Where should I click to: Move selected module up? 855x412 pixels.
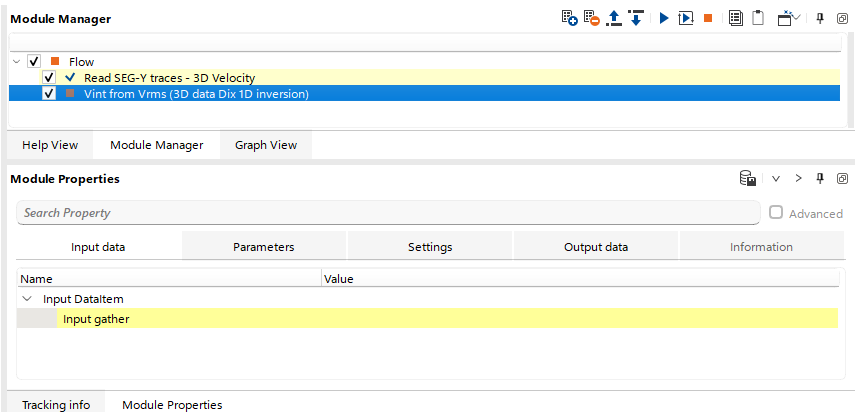[614, 18]
